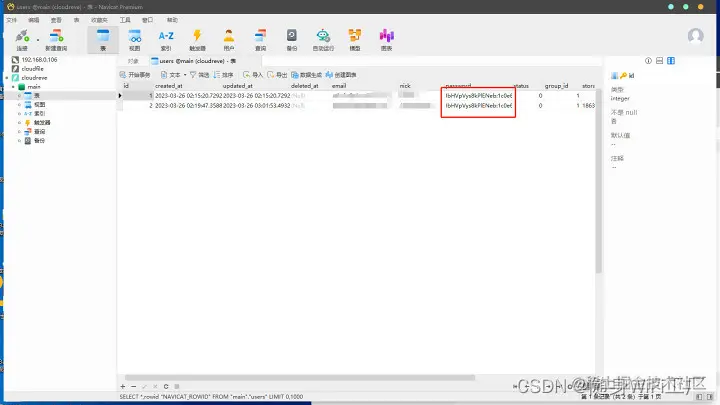Select the View (视图) toolbar icon
This screenshot has height=405, width=720.
pos(135,40)
